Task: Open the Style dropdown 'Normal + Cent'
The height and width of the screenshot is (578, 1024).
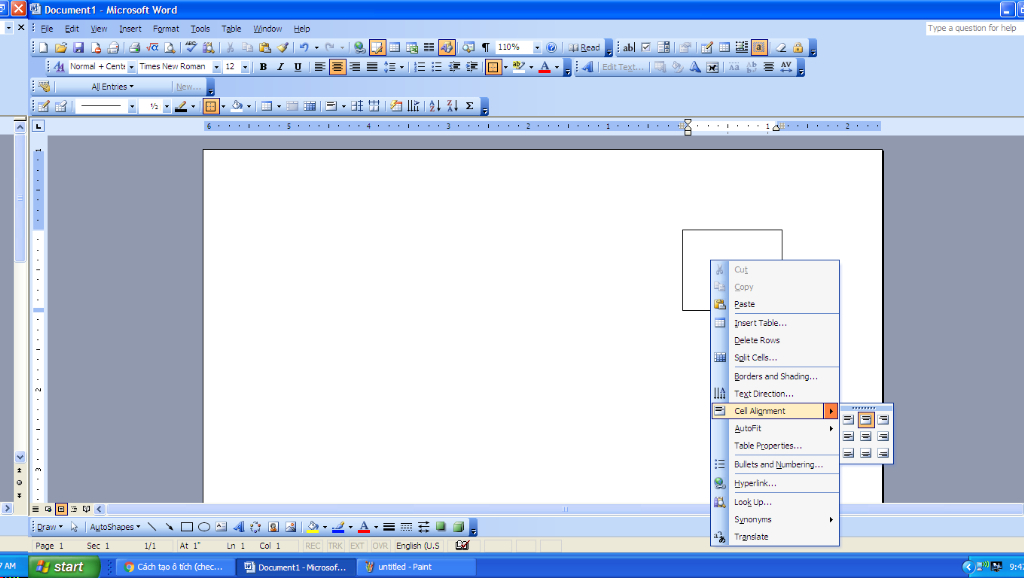Action: click(131, 67)
